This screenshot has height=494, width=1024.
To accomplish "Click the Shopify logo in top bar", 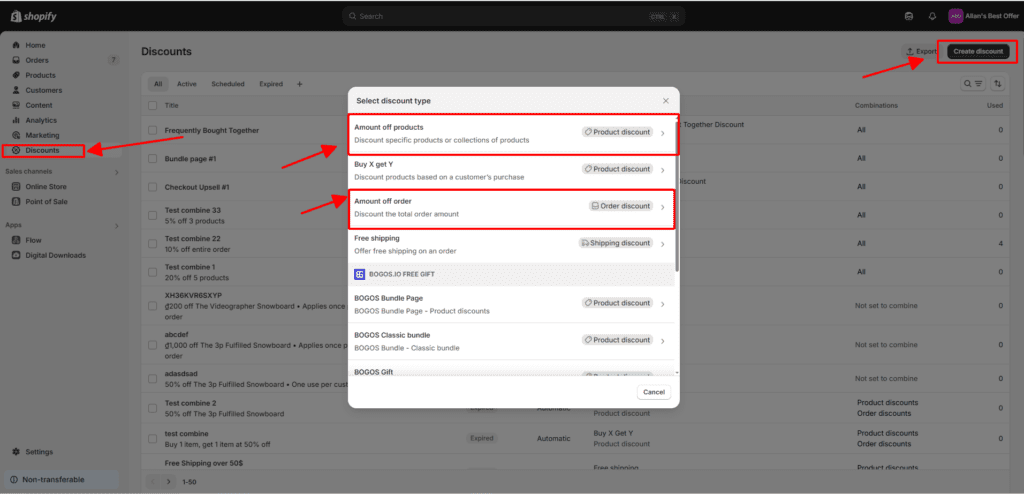I will tap(31, 16).
